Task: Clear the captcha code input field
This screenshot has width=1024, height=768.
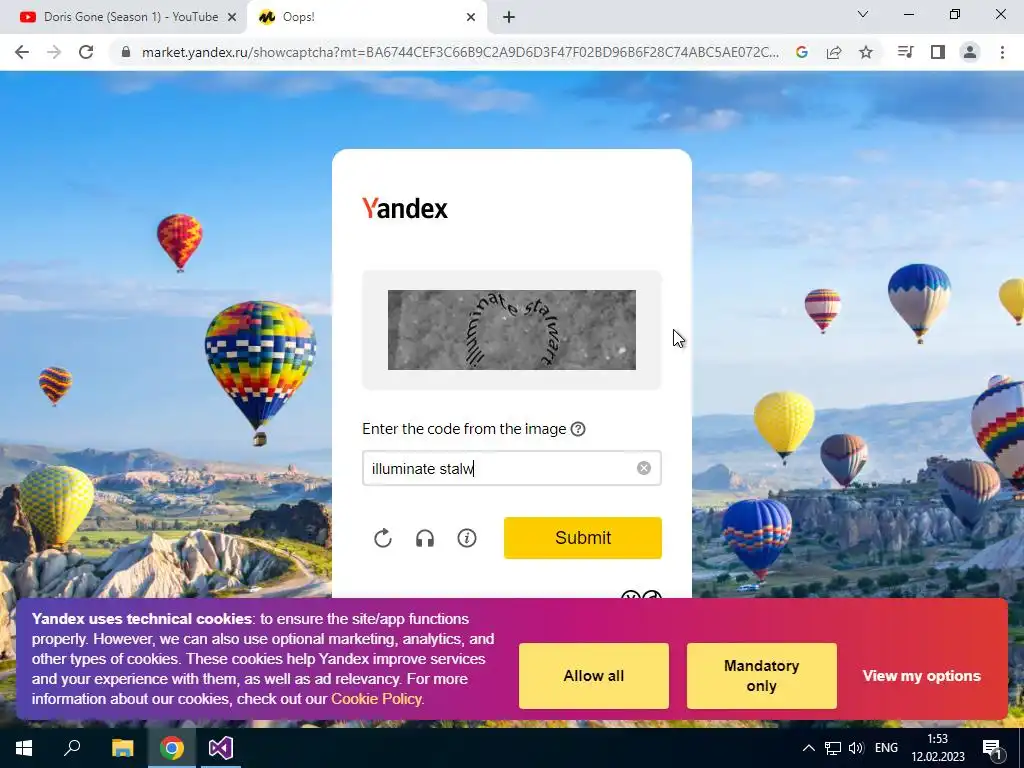Action: pyautogui.click(x=644, y=468)
